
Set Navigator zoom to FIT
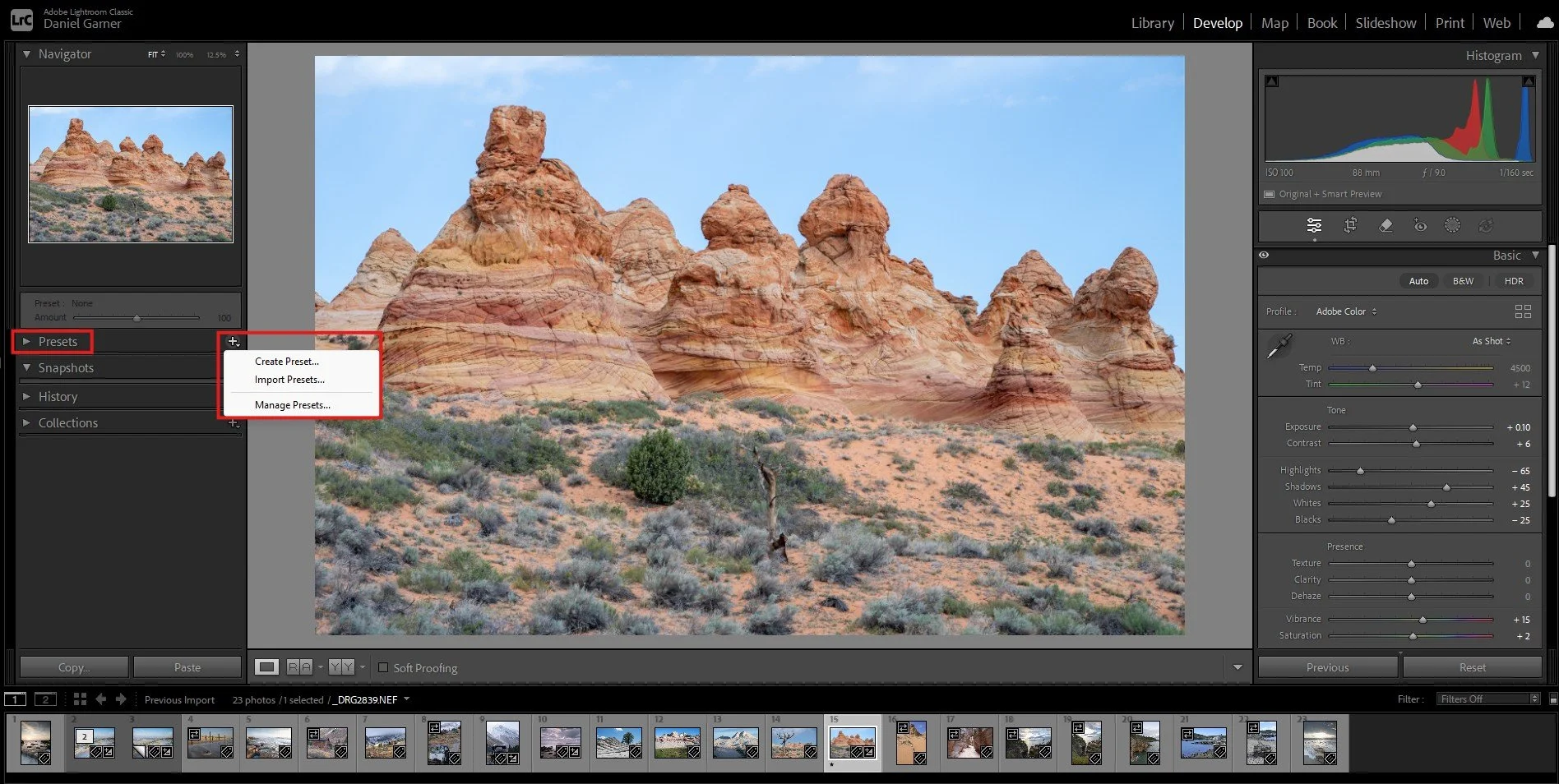coord(155,54)
